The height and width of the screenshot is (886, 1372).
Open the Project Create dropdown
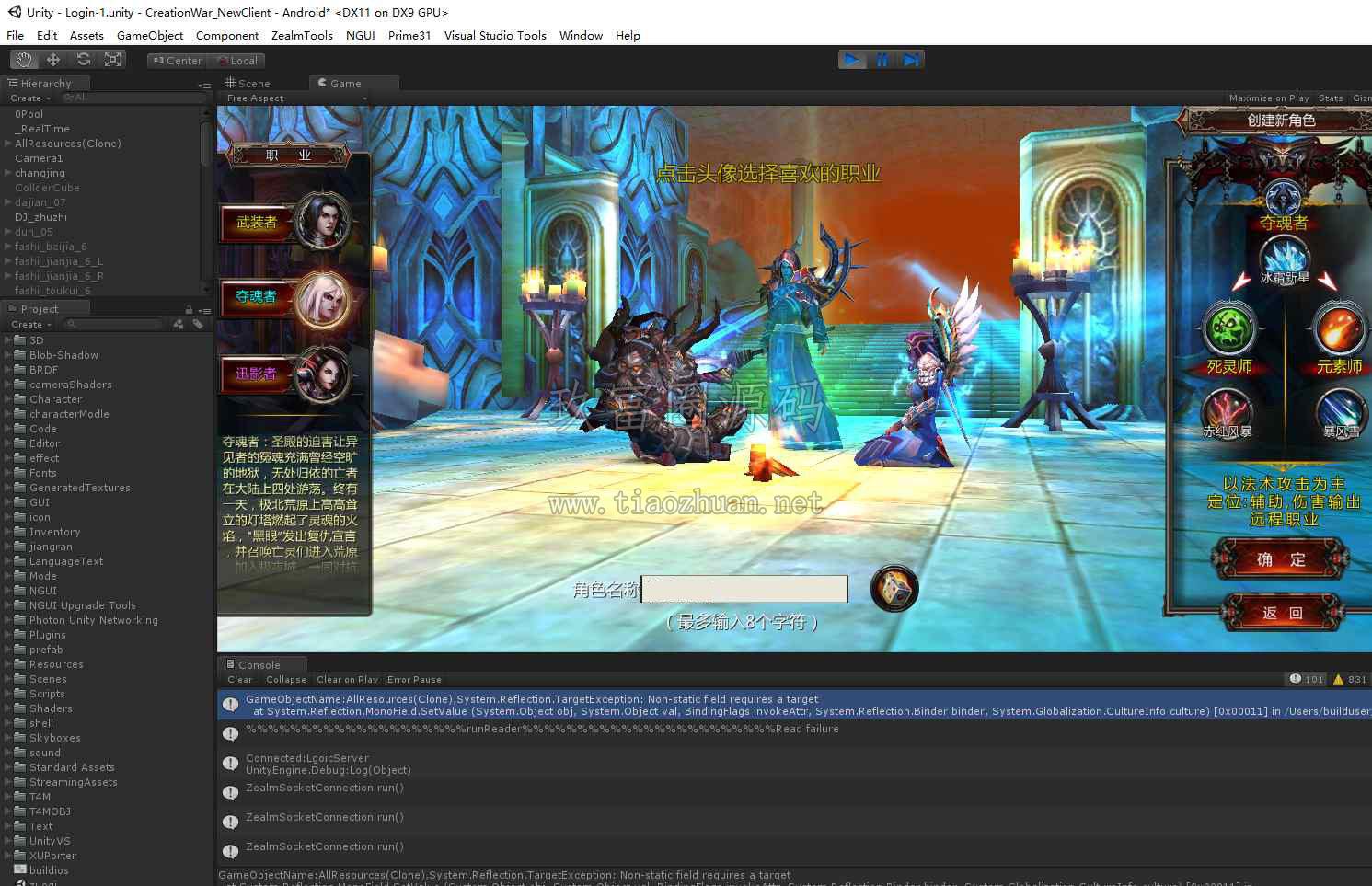click(x=31, y=325)
